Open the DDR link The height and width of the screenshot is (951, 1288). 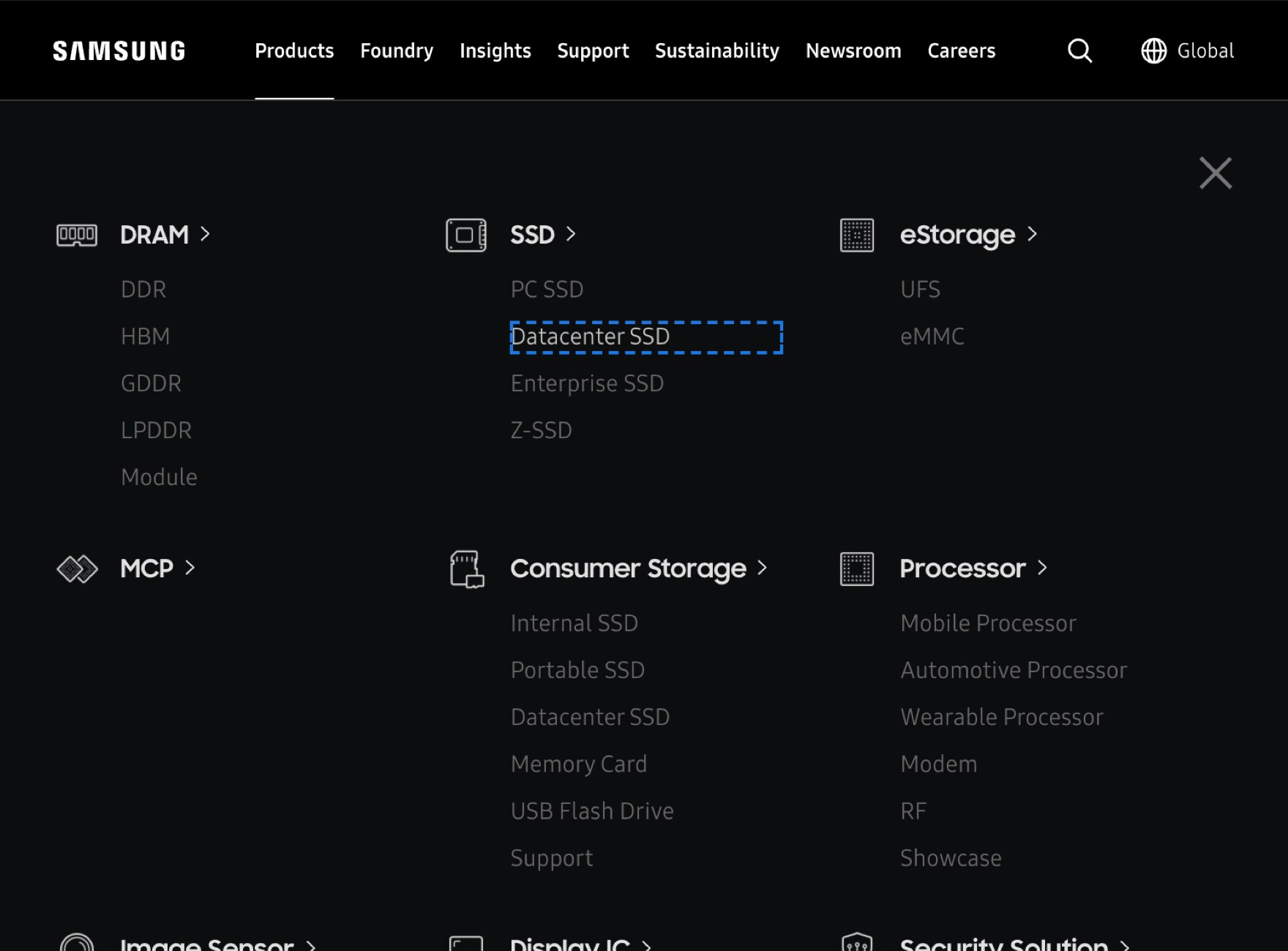click(x=143, y=289)
